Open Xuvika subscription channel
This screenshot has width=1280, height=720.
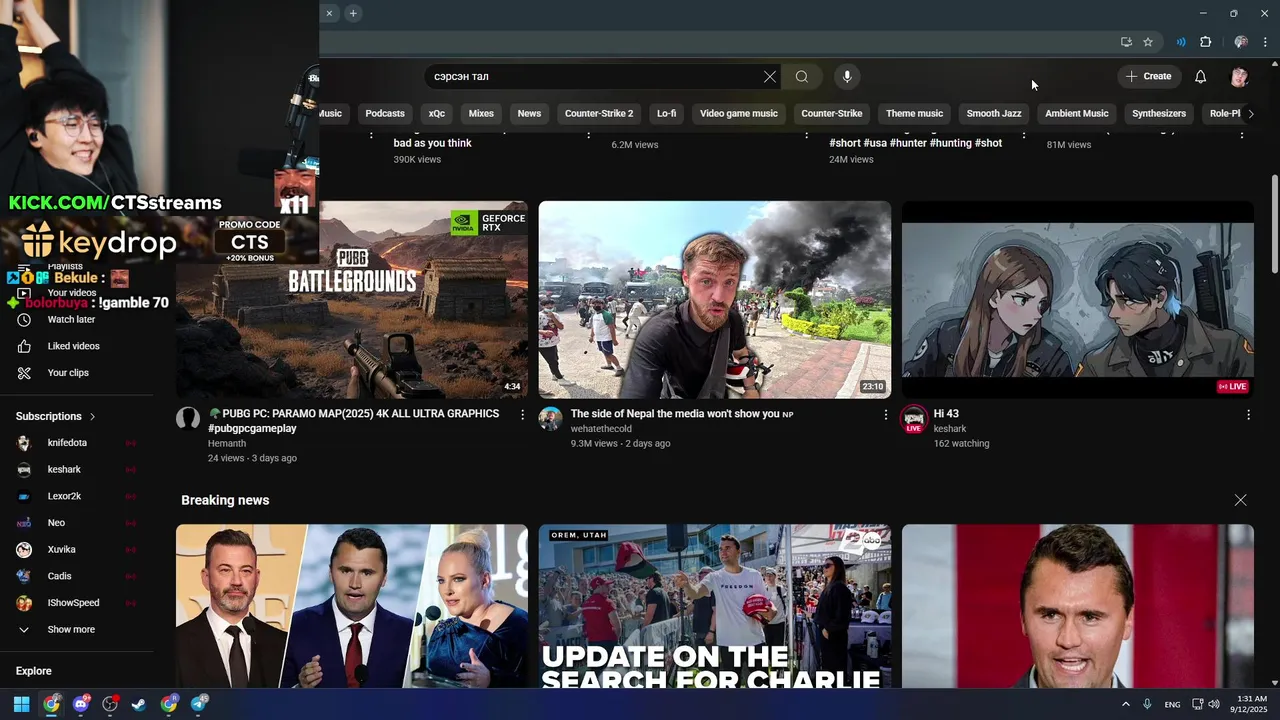pyautogui.click(x=76, y=550)
